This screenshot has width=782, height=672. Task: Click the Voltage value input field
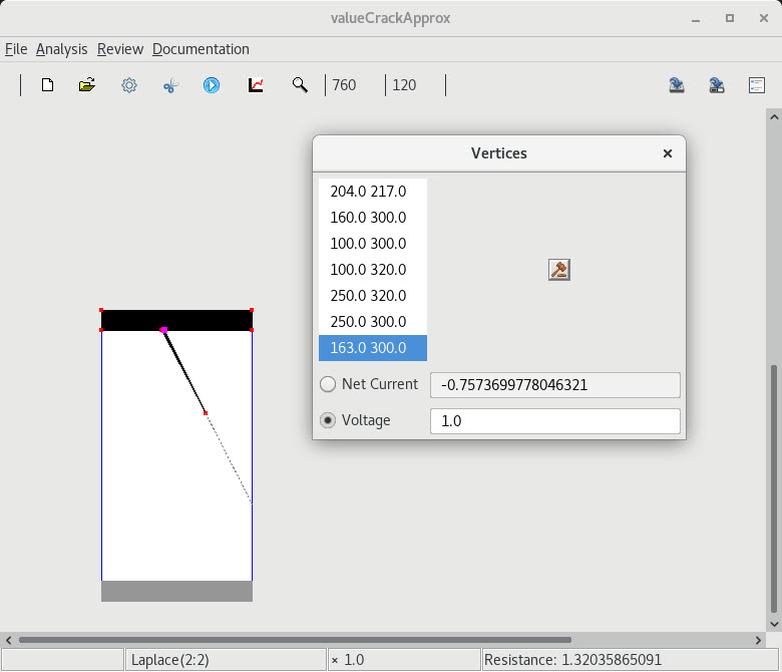(554, 421)
